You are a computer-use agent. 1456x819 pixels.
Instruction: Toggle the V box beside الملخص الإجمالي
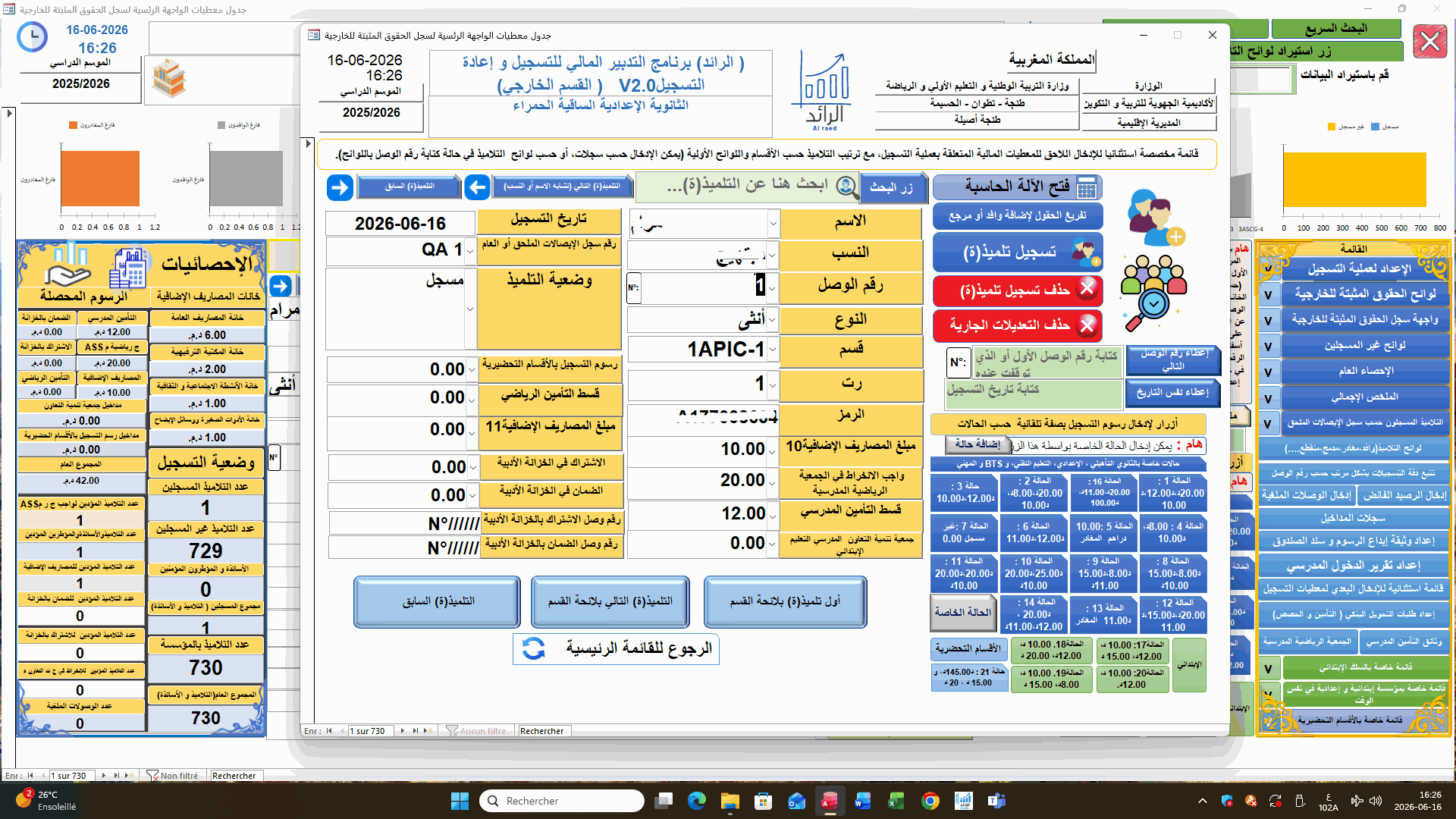(1268, 398)
